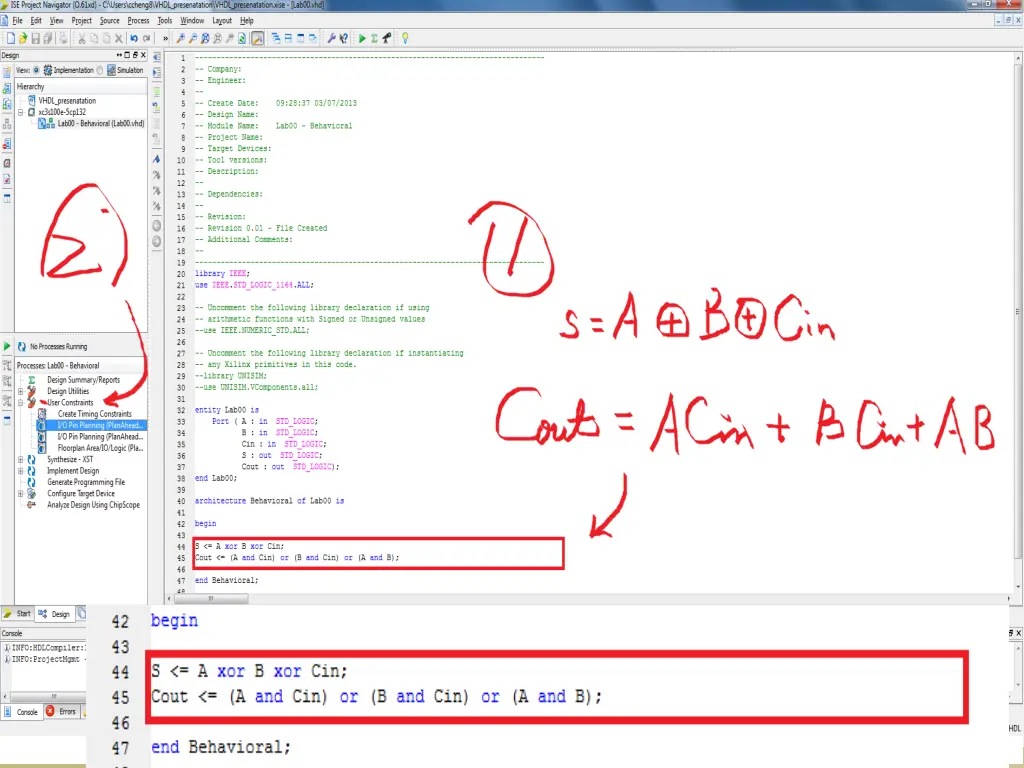Expand the Configure Target Device process
1024x768 pixels.
point(21,494)
